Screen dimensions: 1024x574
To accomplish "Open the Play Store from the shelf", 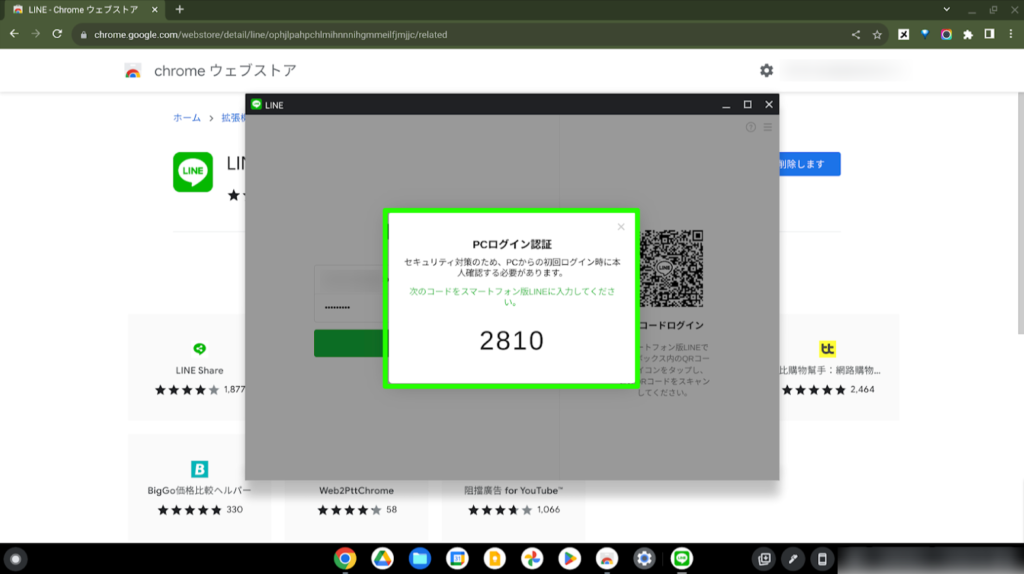I will (569, 558).
